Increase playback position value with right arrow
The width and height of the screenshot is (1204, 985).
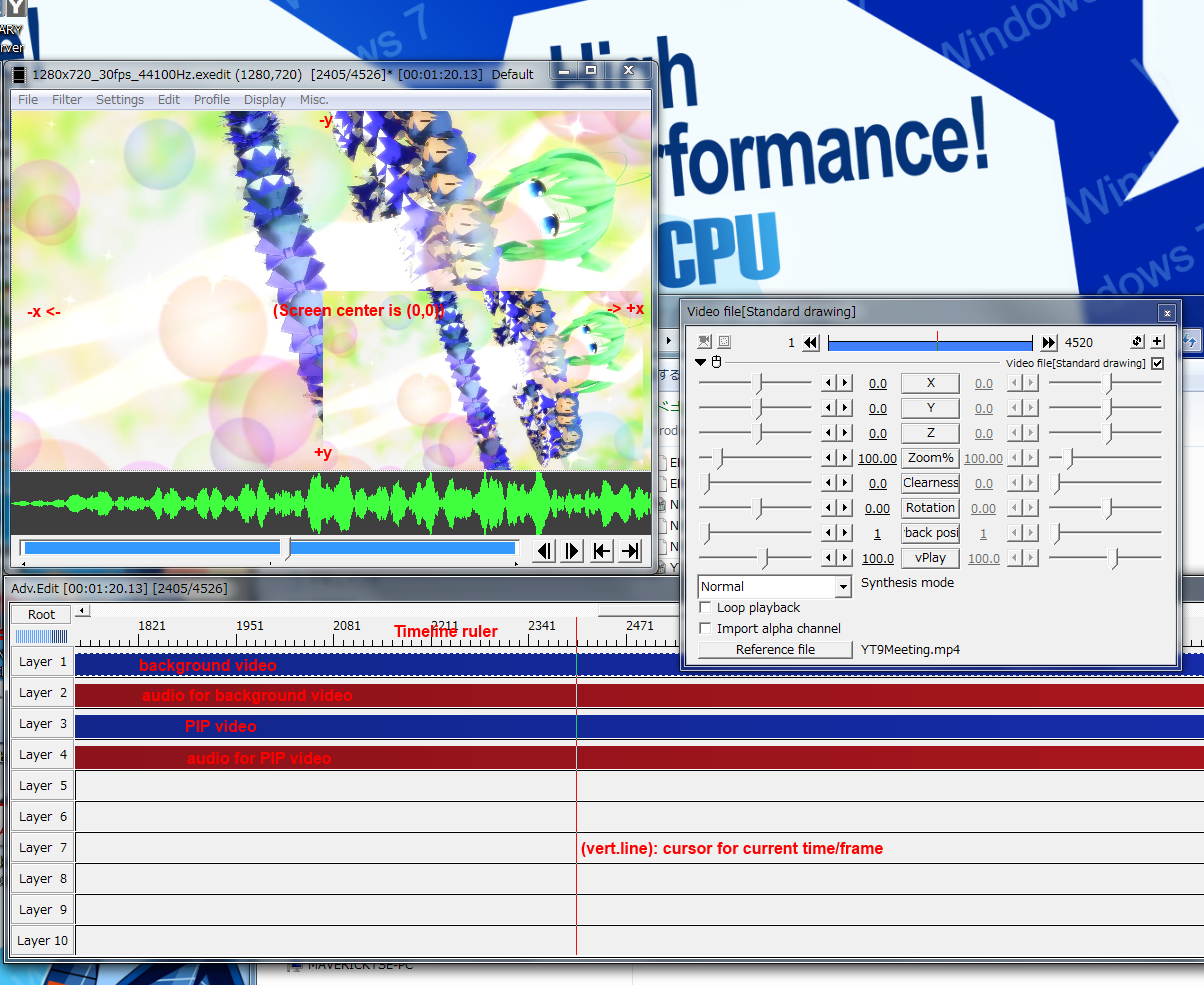point(844,533)
